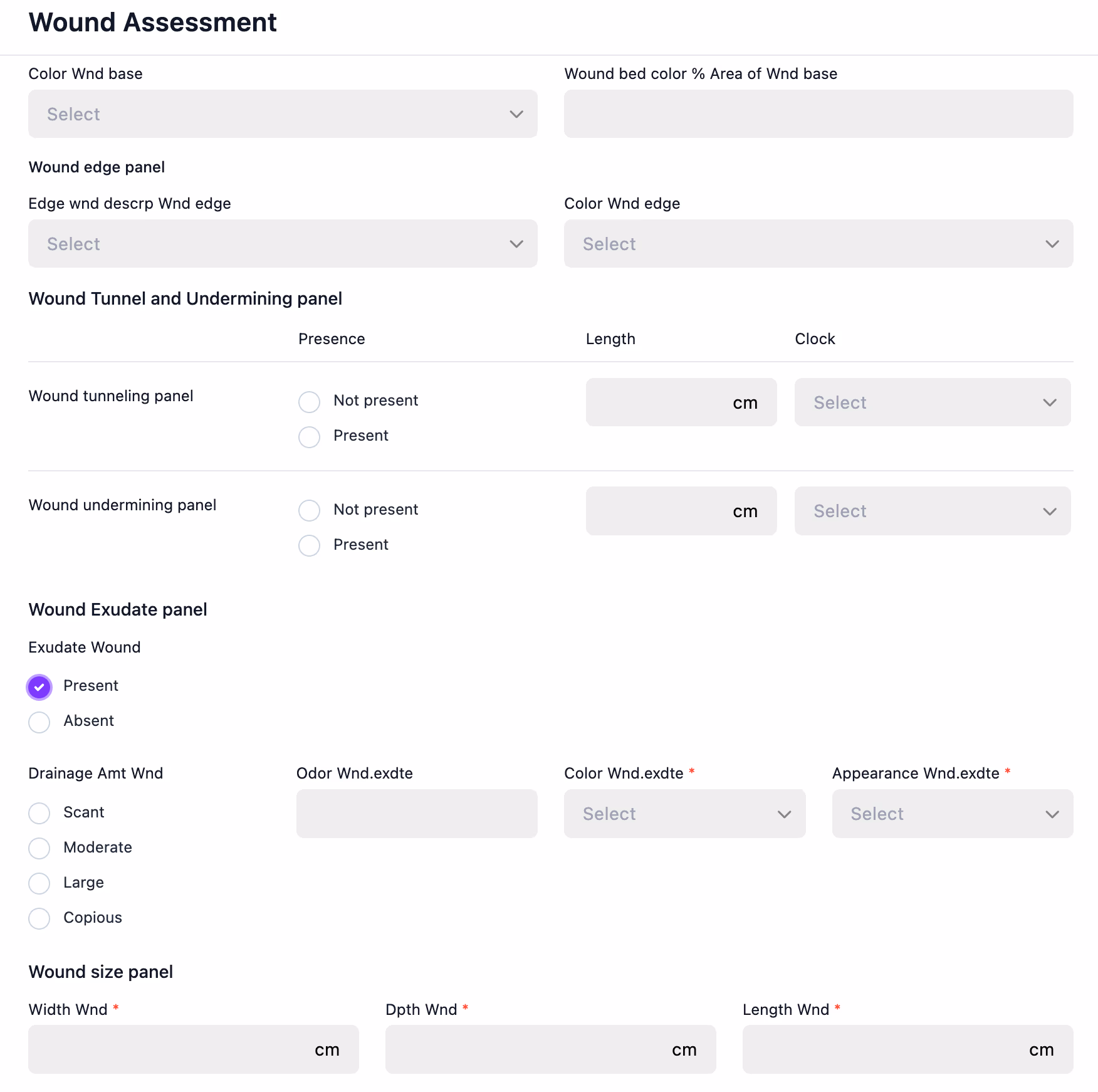This screenshot has height=1092, width=1098.
Task: Click the Wound tunneling Length field
Action: [658, 402]
